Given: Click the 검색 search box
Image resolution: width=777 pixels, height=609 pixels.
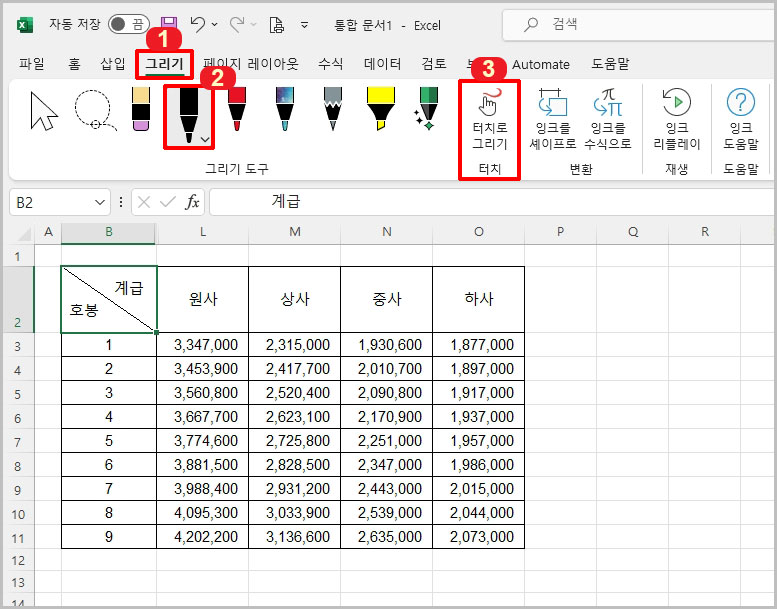Looking at the screenshot, I should coord(639,24).
